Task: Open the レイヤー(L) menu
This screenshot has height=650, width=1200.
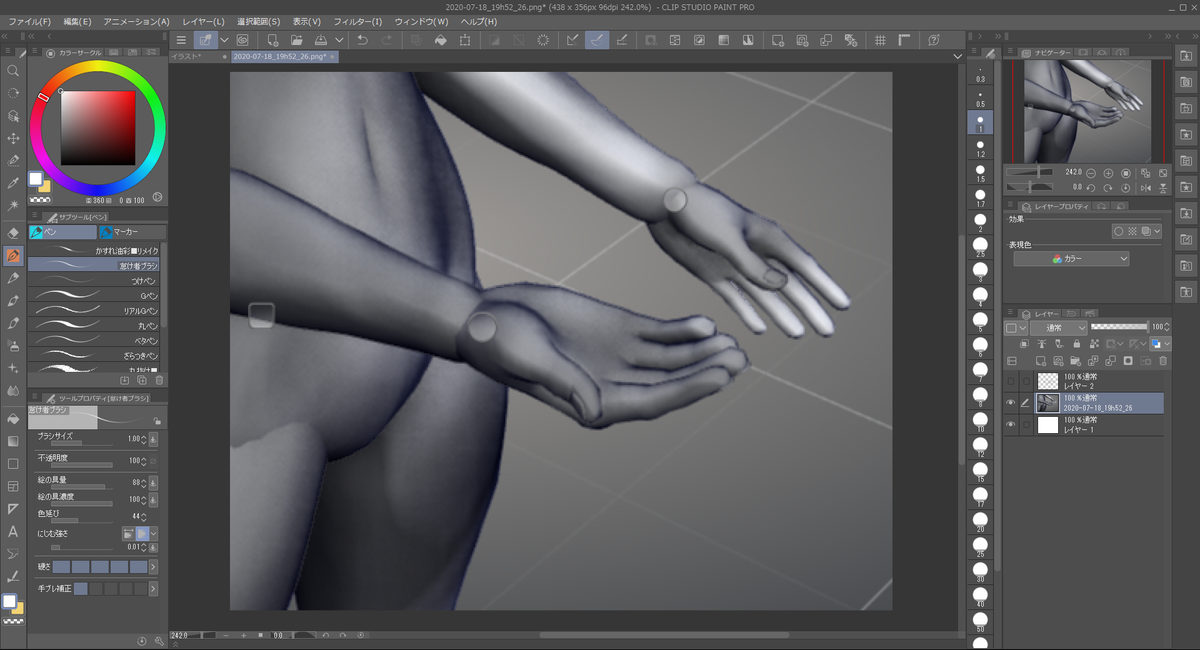Action: click(204, 21)
